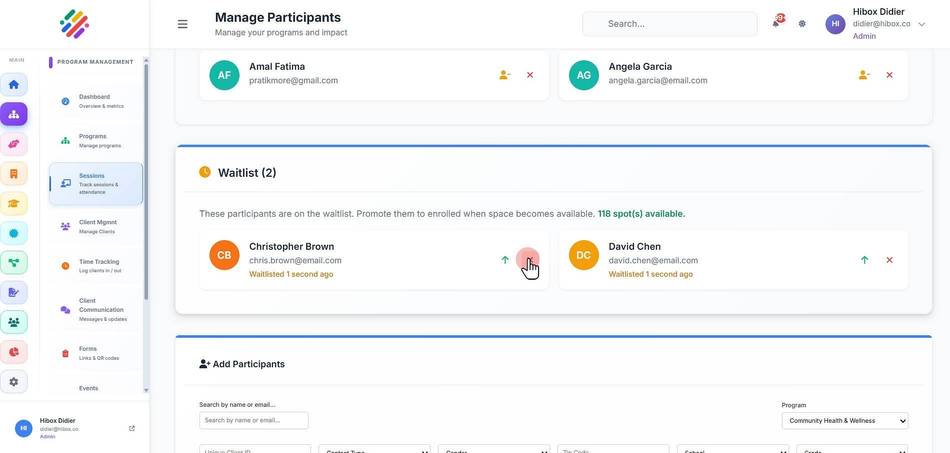Open the Client Mgmnt sidebar item
The image size is (950, 453).
[95, 226]
